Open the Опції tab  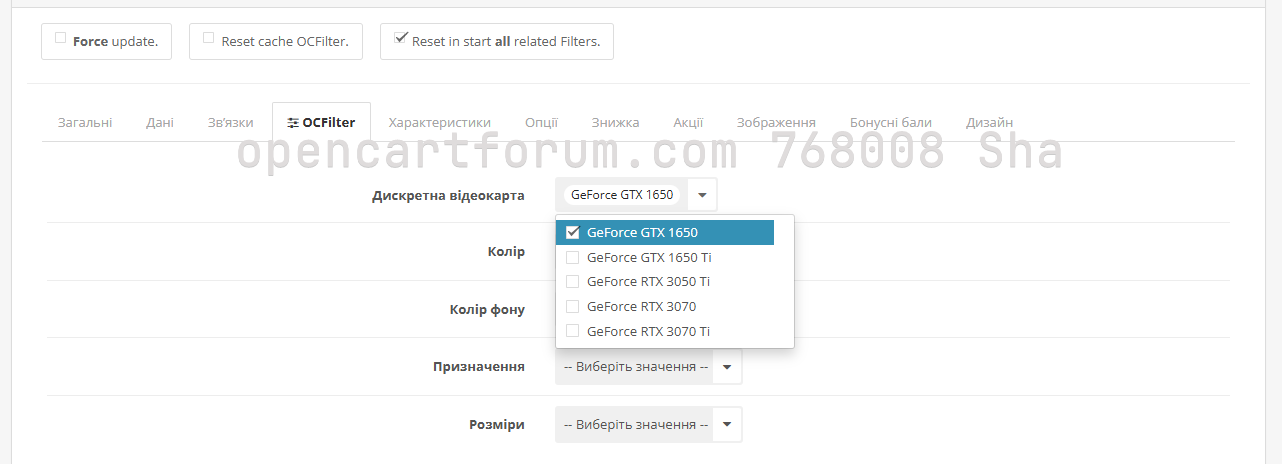coord(541,122)
